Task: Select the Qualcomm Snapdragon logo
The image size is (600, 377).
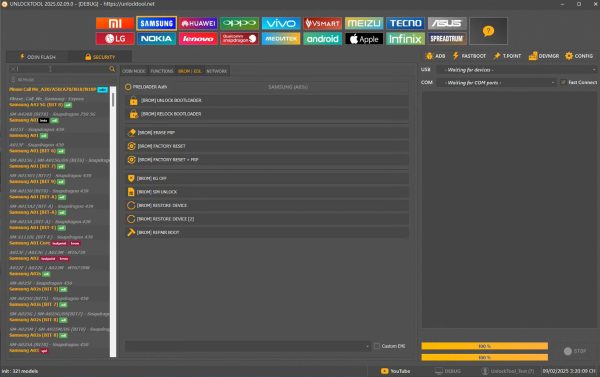Action: tap(239, 39)
